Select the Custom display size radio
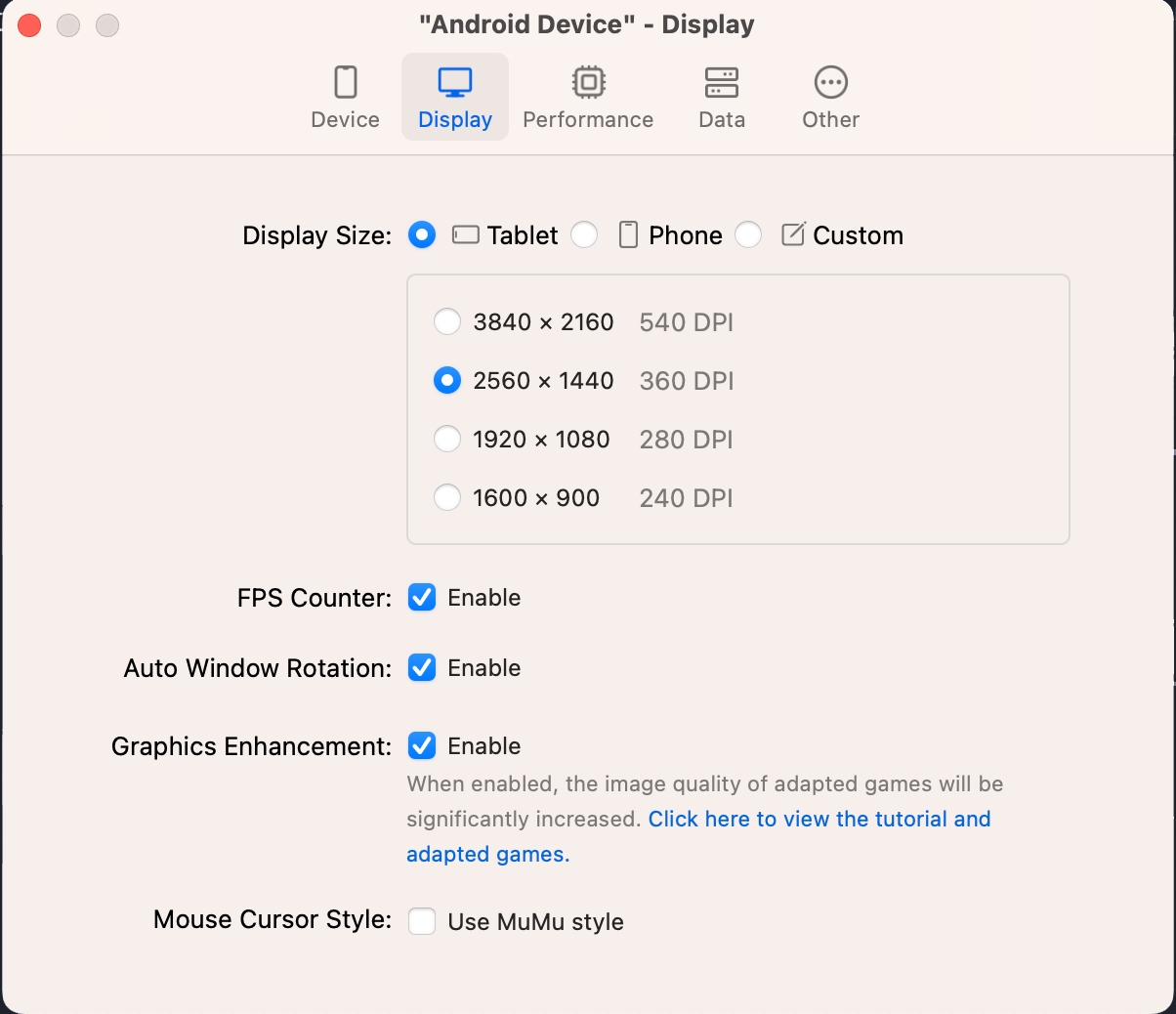 748,235
